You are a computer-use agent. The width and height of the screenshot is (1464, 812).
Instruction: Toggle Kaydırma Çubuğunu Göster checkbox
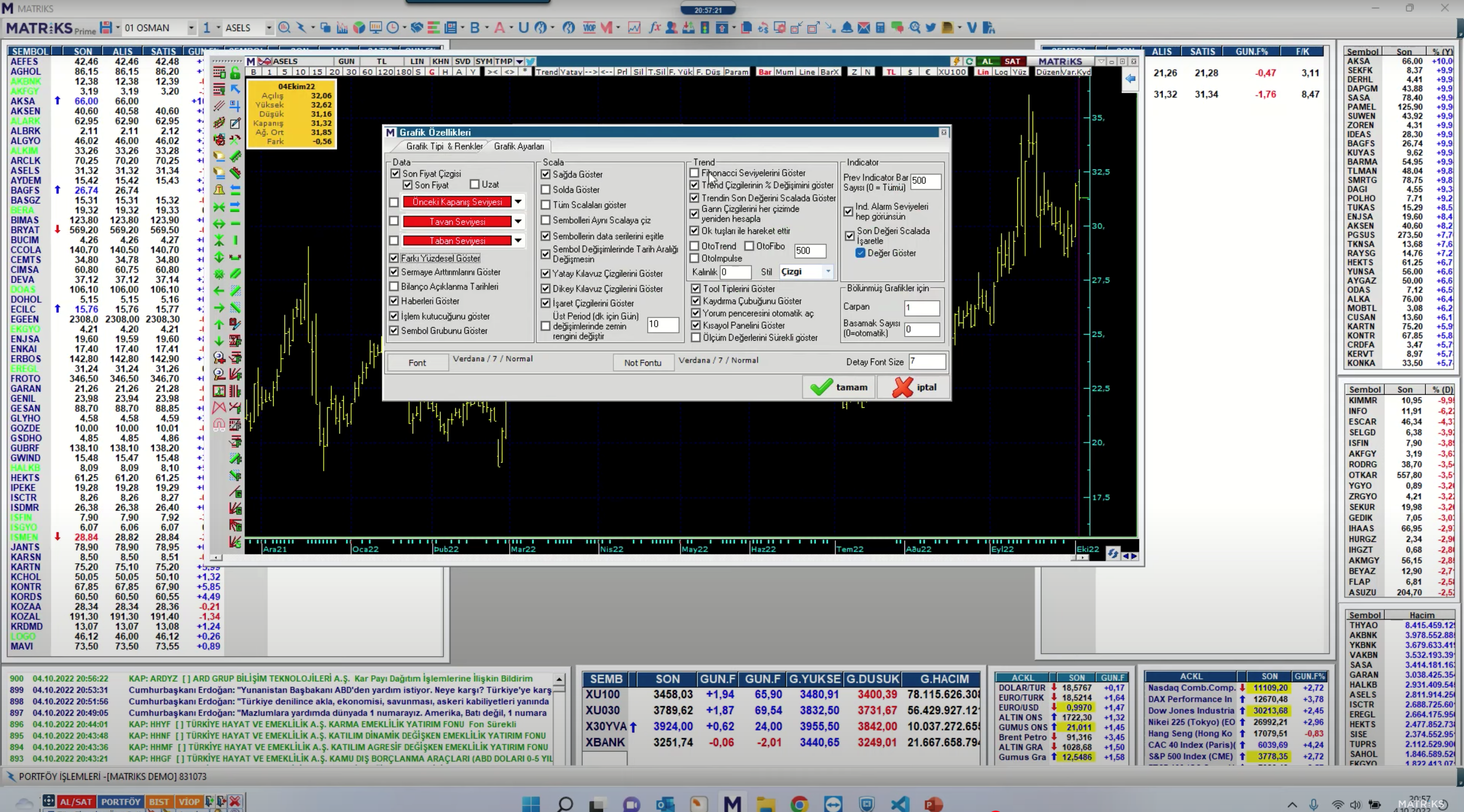(x=696, y=301)
